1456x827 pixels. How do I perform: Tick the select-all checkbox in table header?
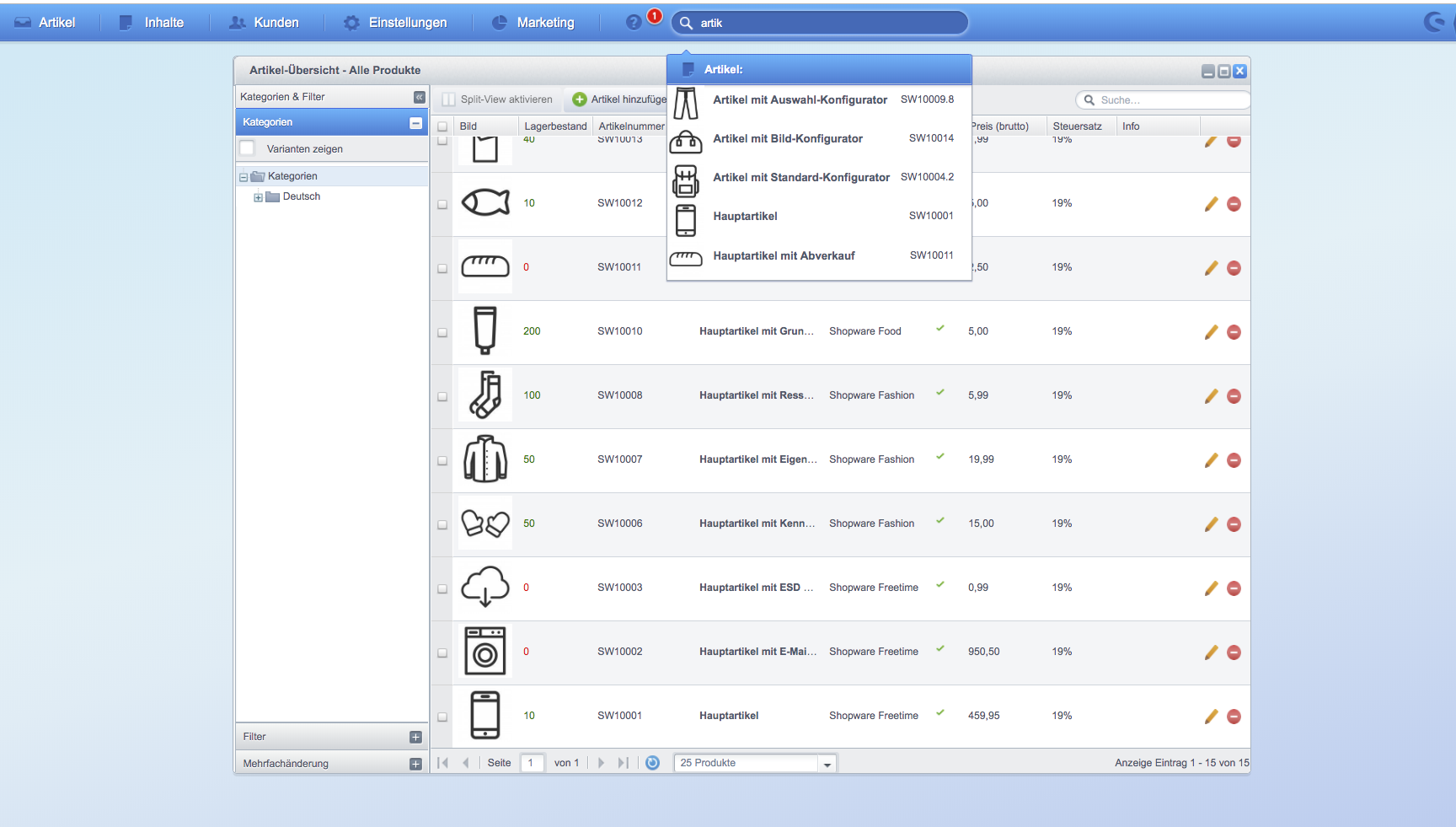(x=442, y=126)
